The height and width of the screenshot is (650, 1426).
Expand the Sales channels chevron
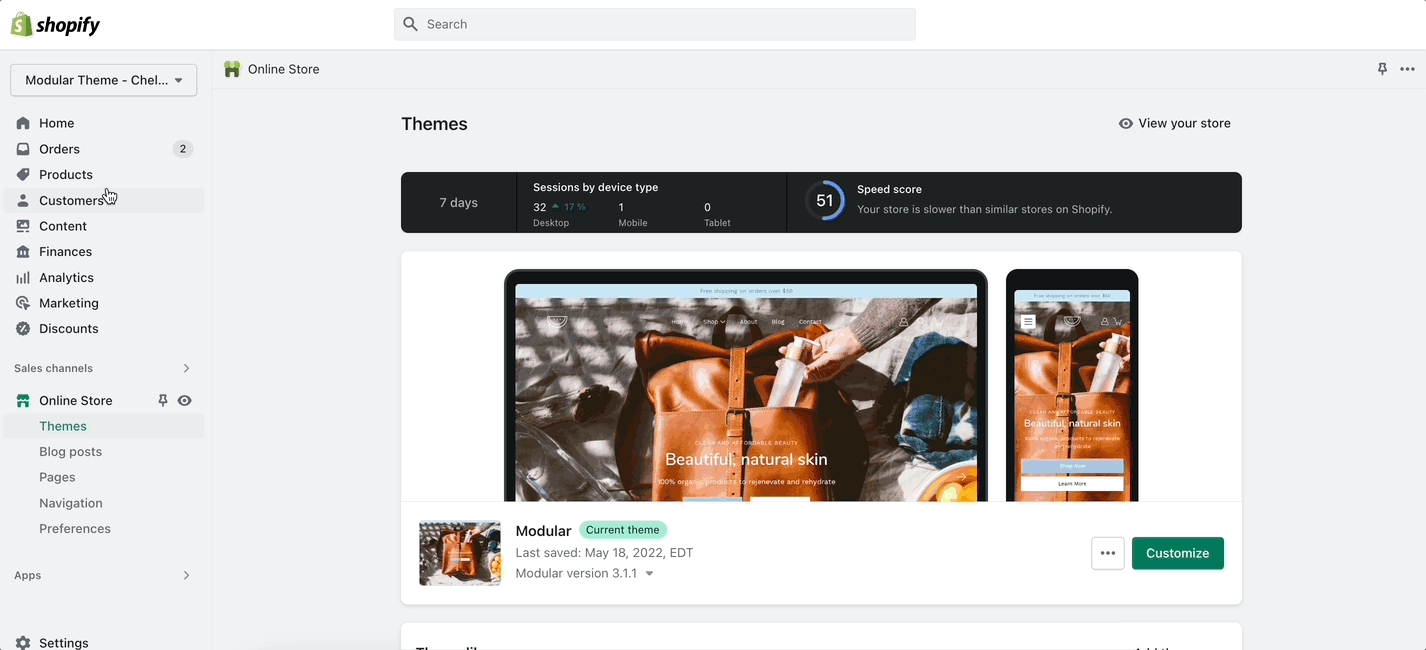tap(186, 368)
